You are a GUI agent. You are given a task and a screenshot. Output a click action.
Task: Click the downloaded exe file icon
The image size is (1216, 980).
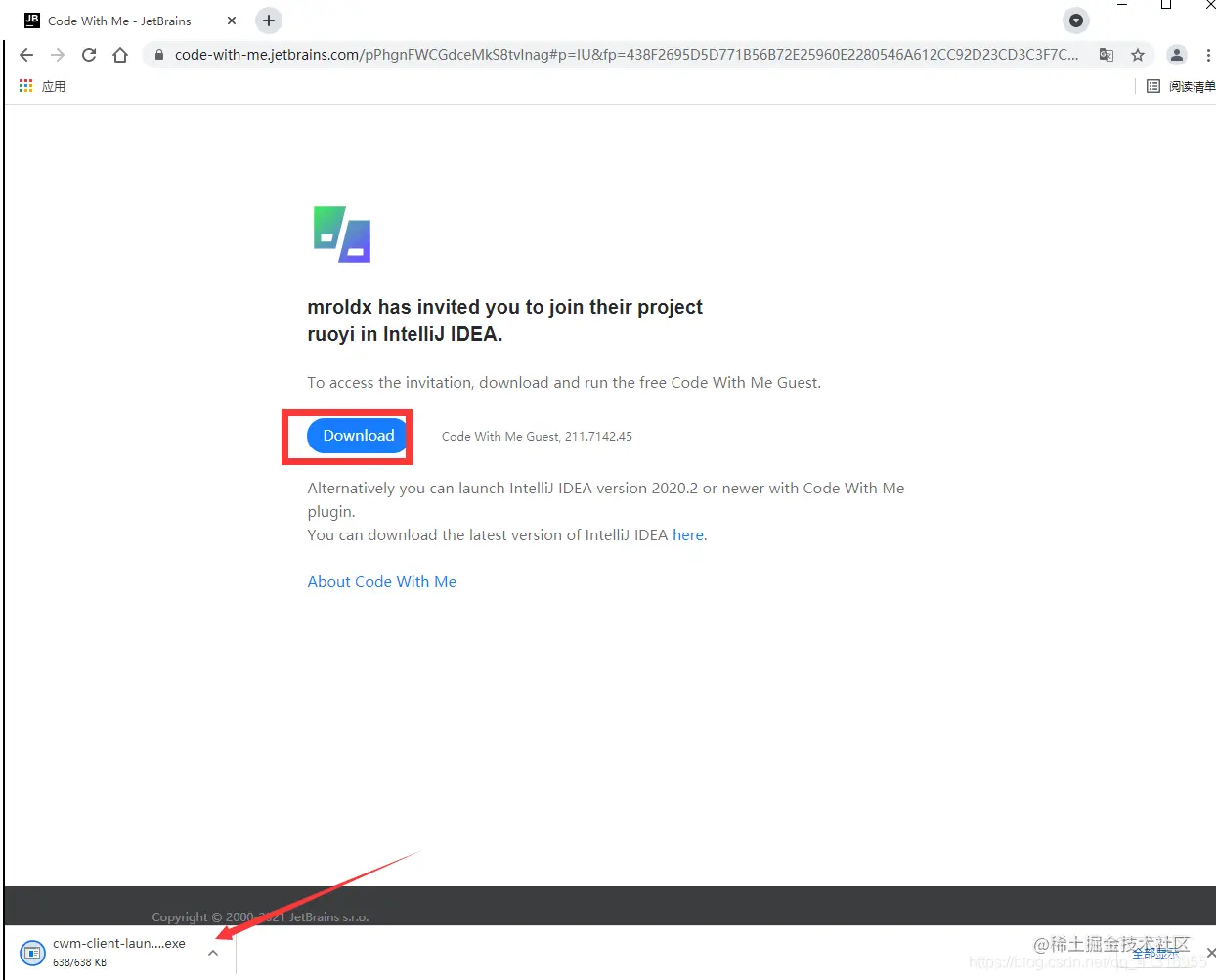coord(32,953)
